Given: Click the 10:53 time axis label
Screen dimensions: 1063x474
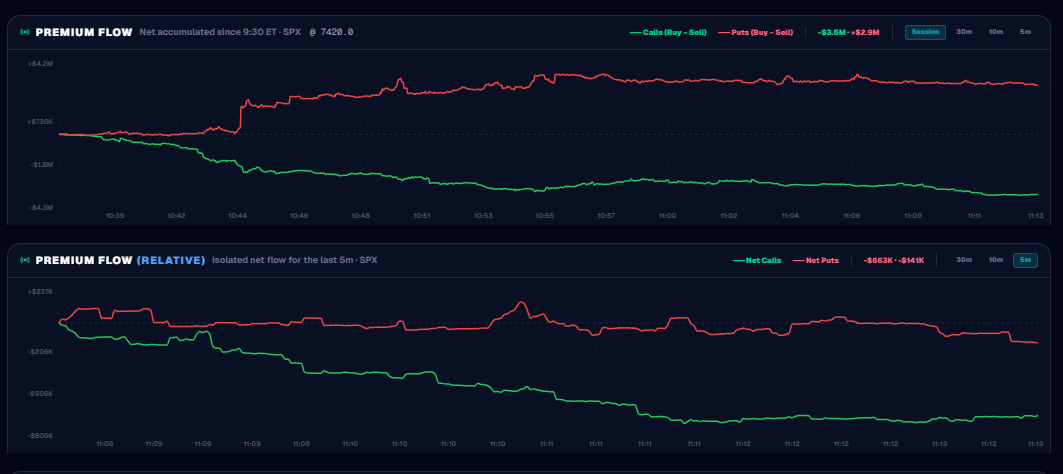Looking at the screenshot, I should pyautogui.click(x=483, y=216).
